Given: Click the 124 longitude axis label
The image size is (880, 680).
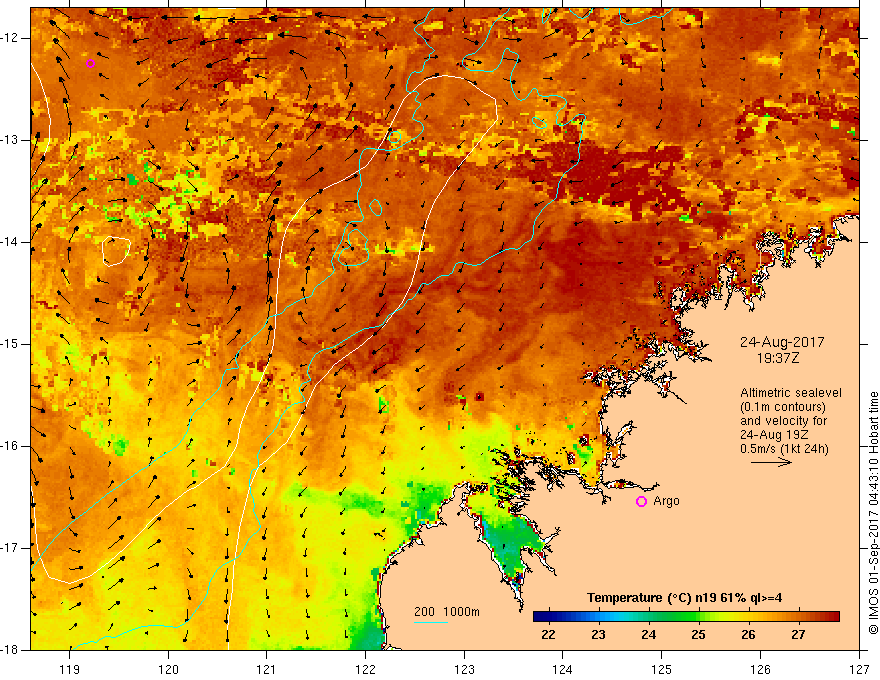Looking at the screenshot, I should [x=563, y=669].
